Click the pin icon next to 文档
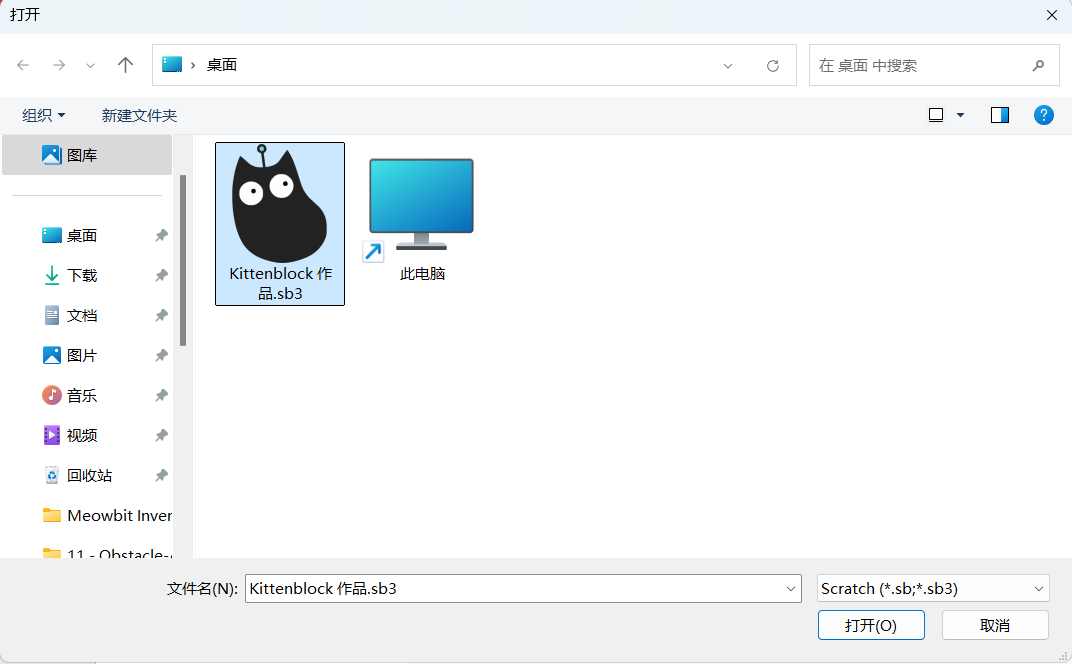The image size is (1072, 664). click(161, 315)
